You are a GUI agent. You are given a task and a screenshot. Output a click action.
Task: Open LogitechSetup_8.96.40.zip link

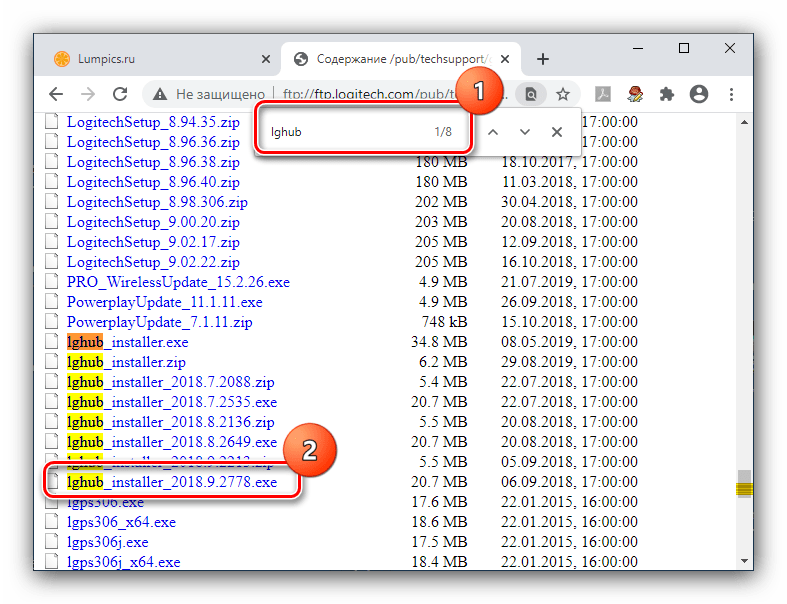(x=153, y=182)
